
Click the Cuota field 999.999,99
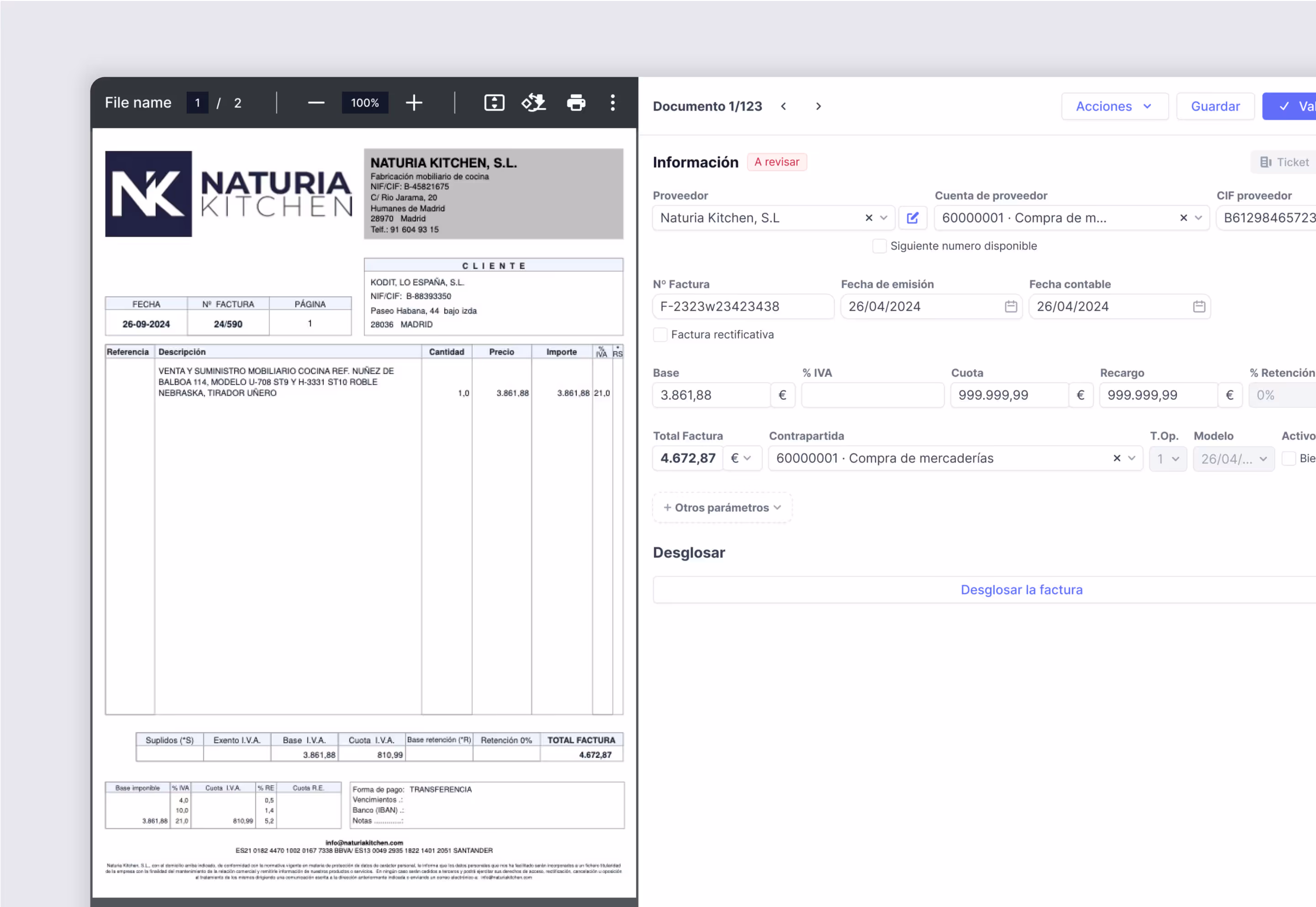pyautogui.click(x=1010, y=396)
